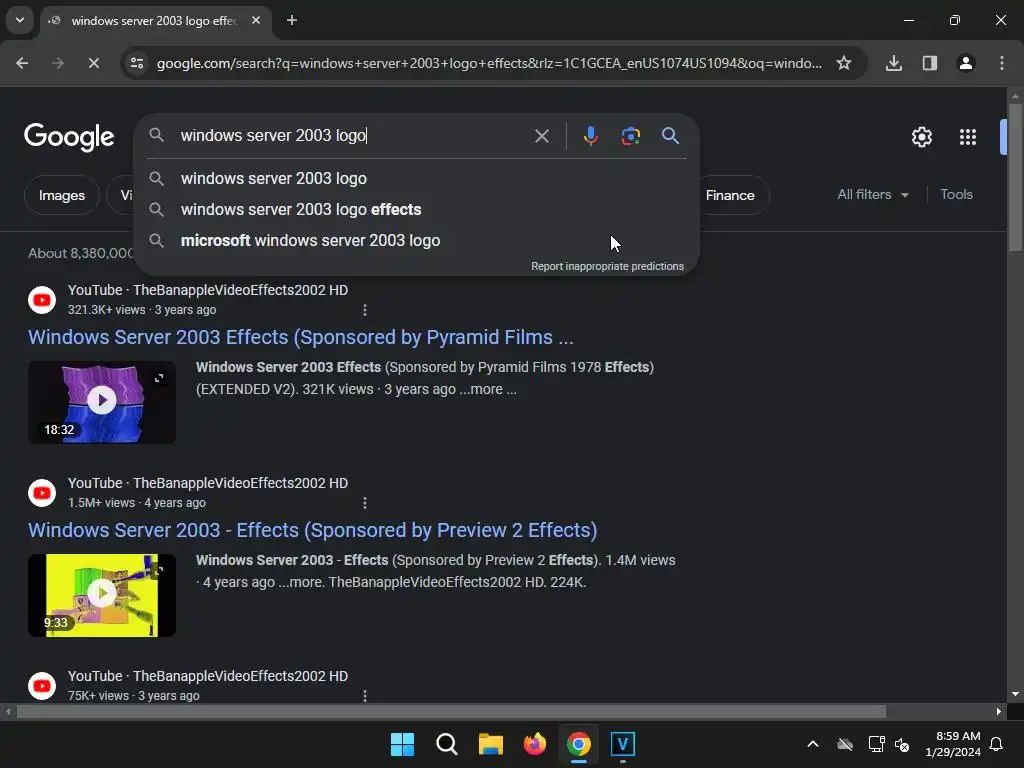Close the windows server 2003 logo tab

tap(256, 20)
